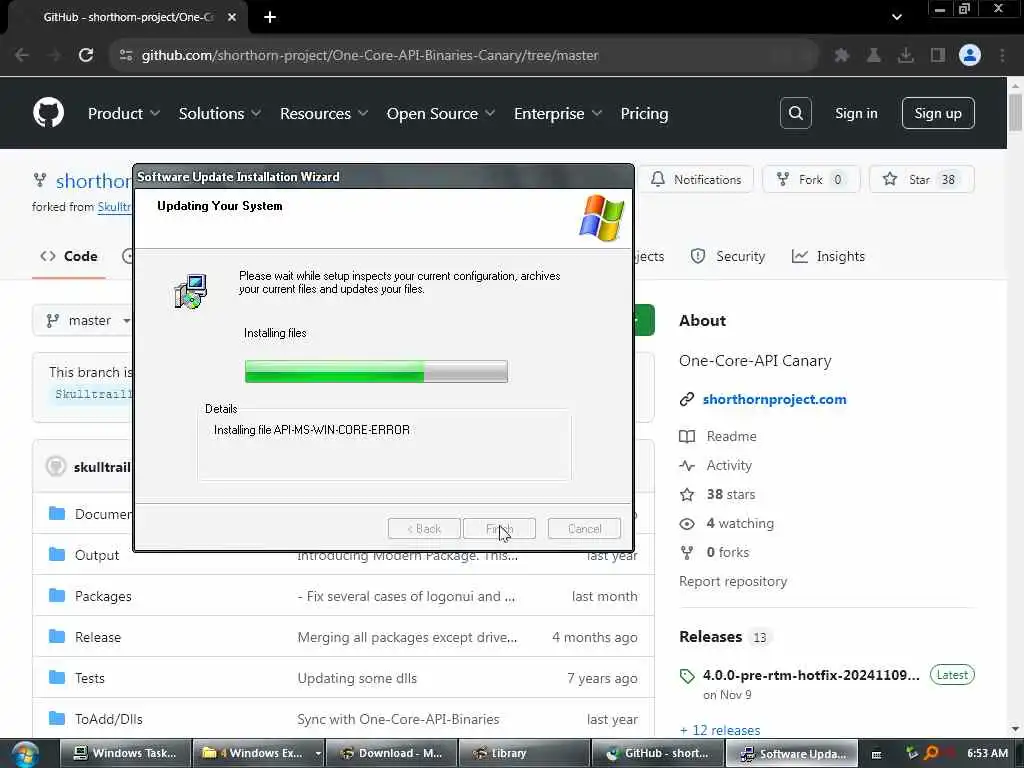
Task: Click the Windows Start orb
Action: click(x=25, y=754)
